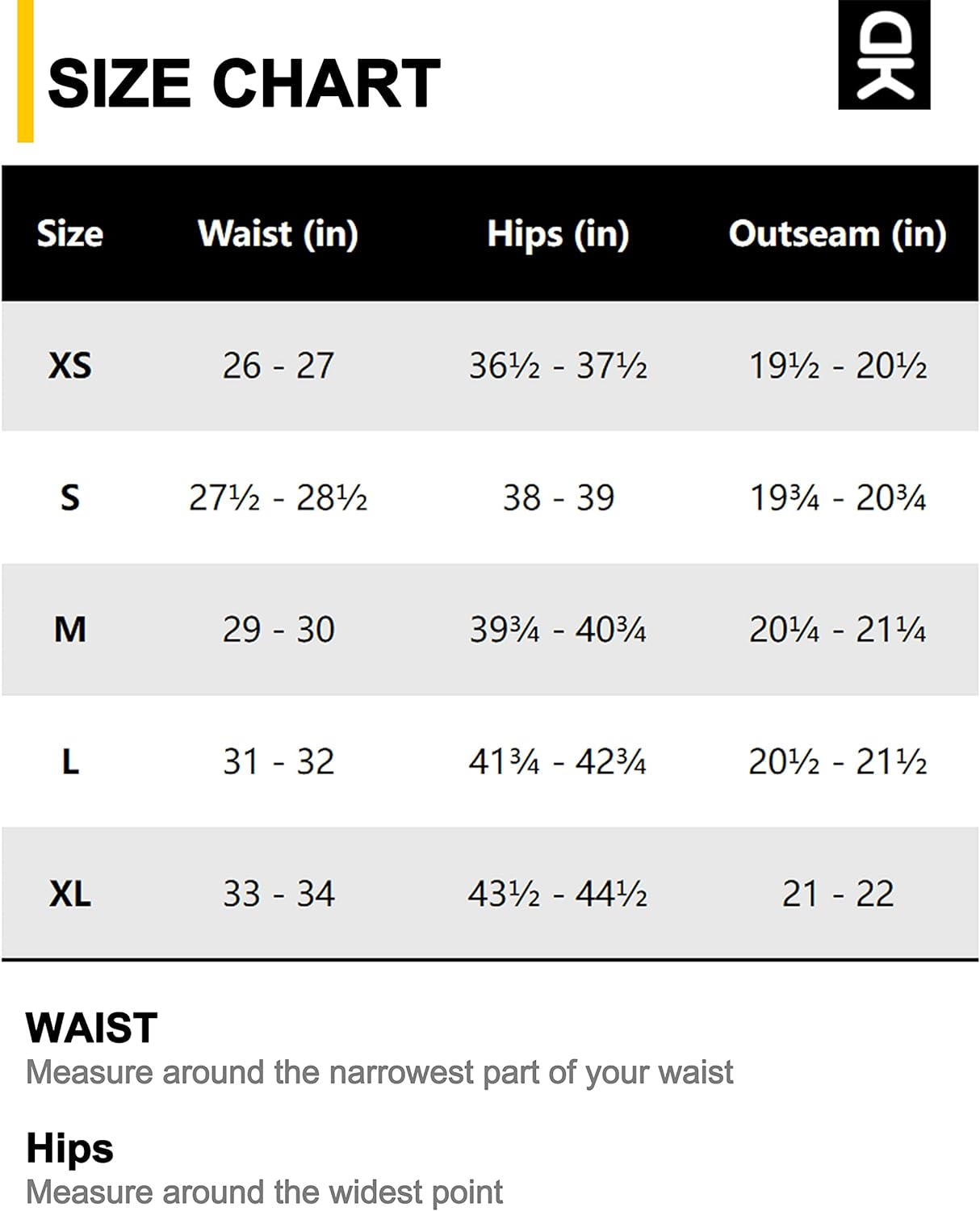Viewport: 980px width, 1211px height.
Task: Click the yellow accent bar beside the title
Action: click(25, 71)
